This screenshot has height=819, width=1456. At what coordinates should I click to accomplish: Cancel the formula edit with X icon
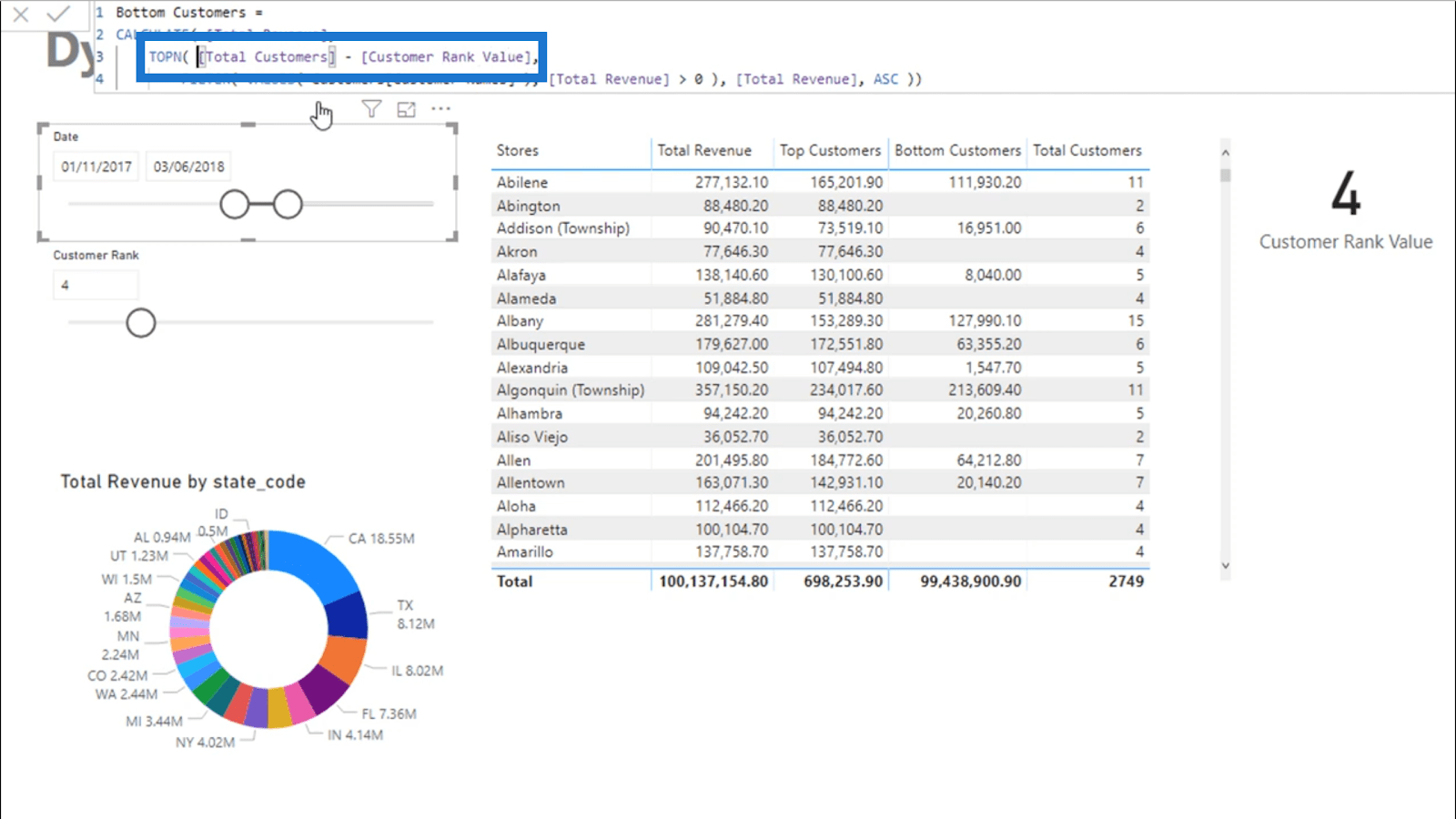tap(20, 15)
